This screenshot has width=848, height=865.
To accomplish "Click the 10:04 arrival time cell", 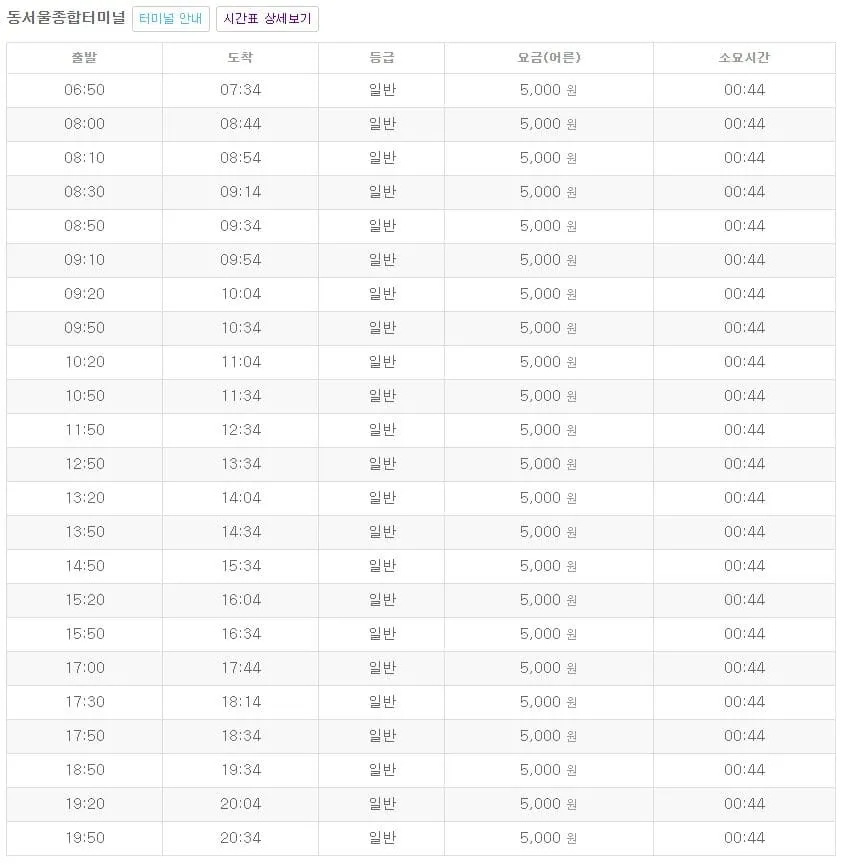I will click(x=240, y=294).
